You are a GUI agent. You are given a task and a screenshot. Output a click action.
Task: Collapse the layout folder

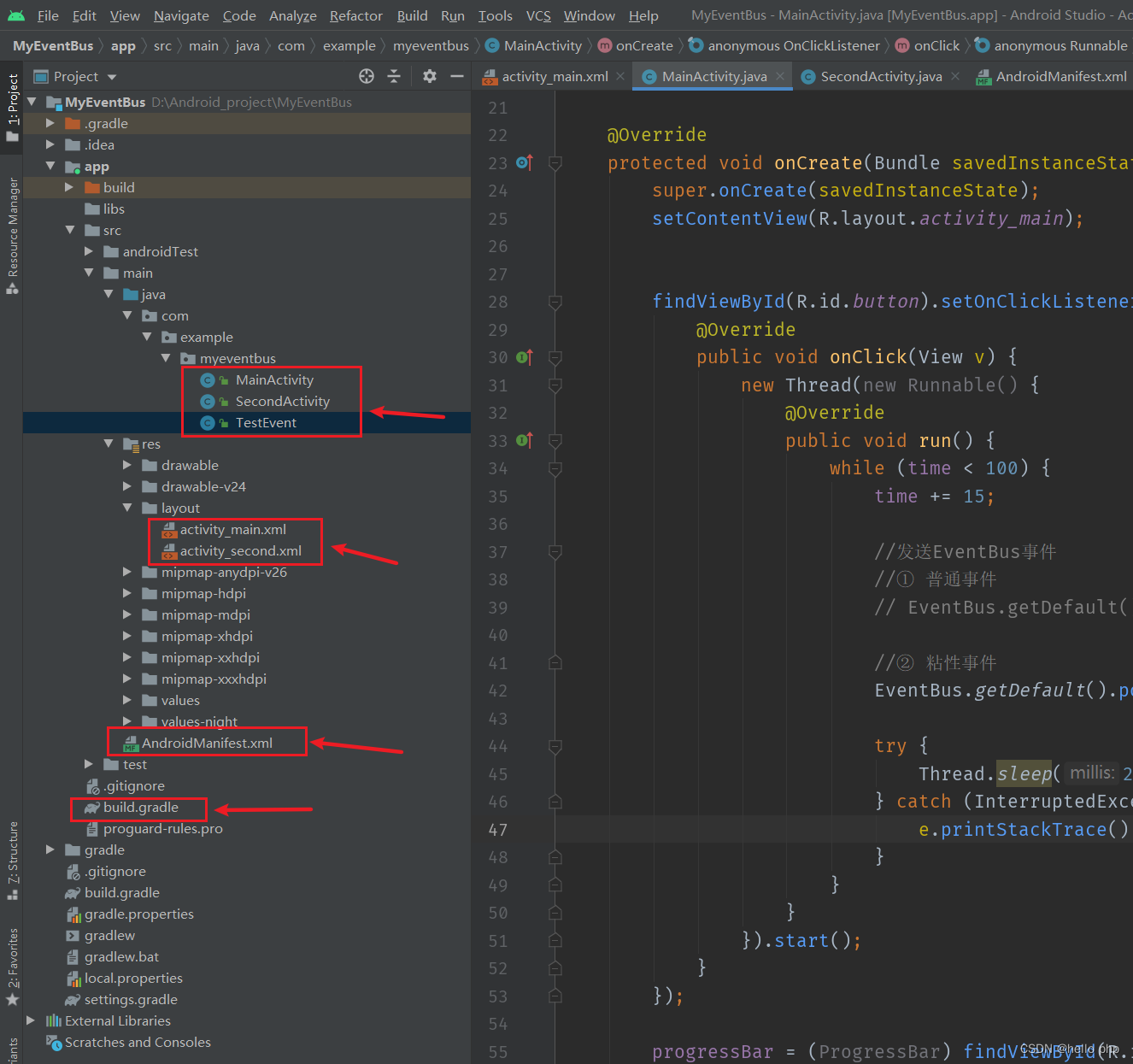tap(127, 508)
